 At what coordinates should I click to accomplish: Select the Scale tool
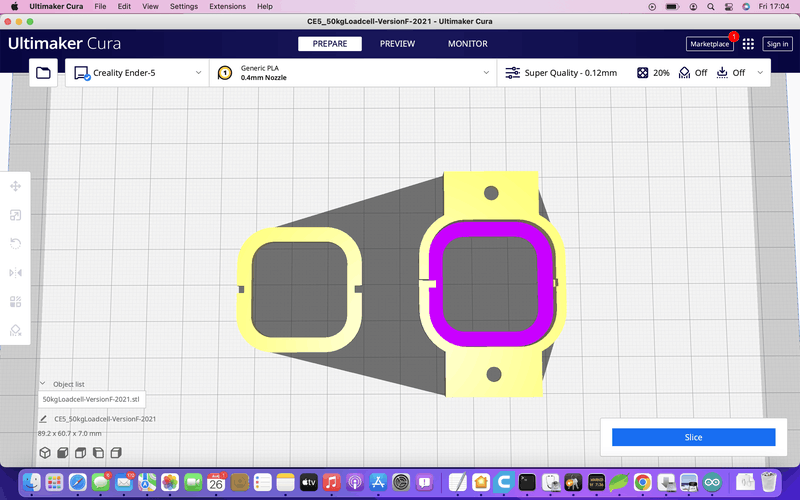pyautogui.click(x=16, y=215)
